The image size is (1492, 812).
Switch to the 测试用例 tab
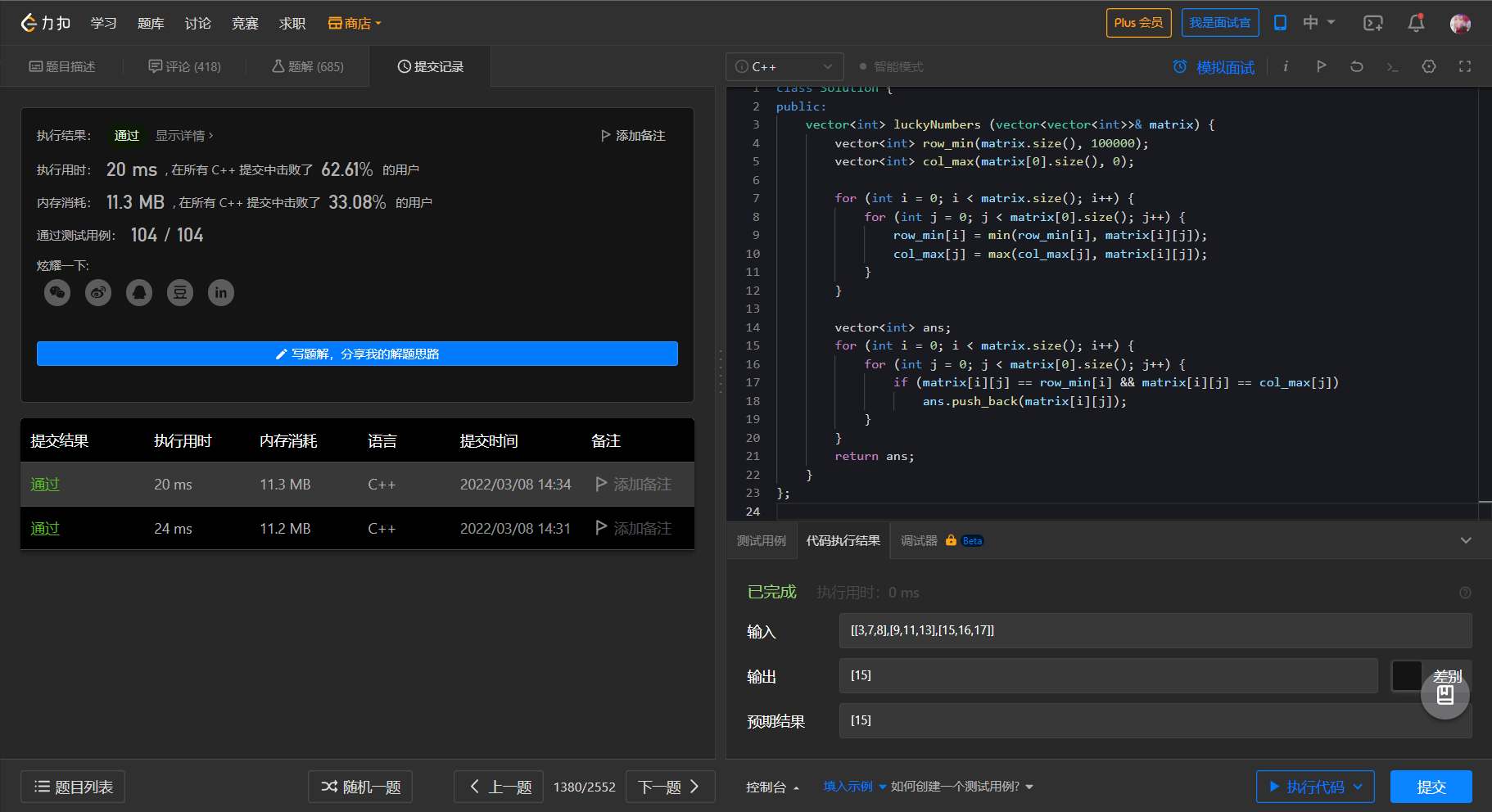[761, 540]
